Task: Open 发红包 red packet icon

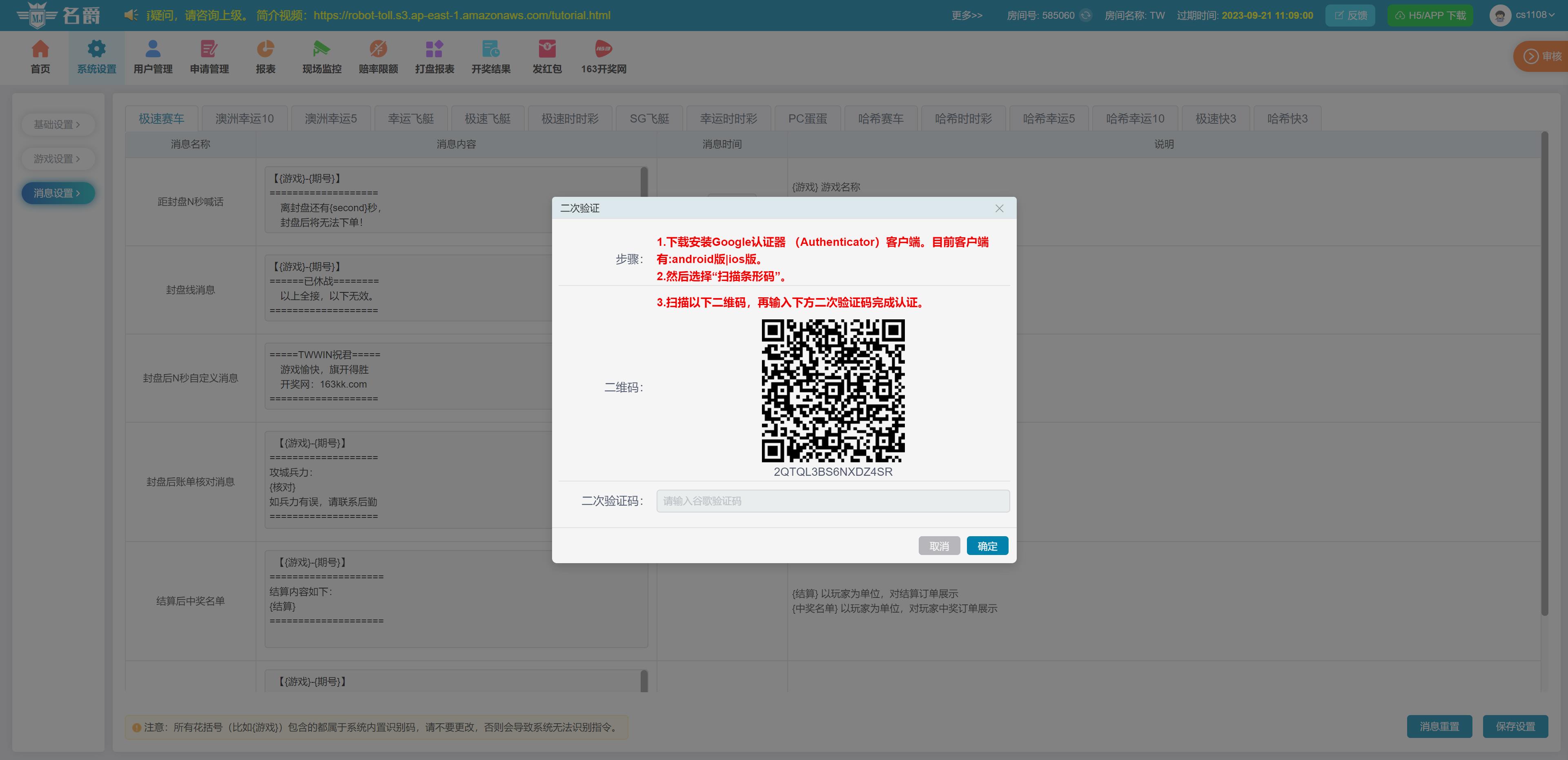Action: 547,49
